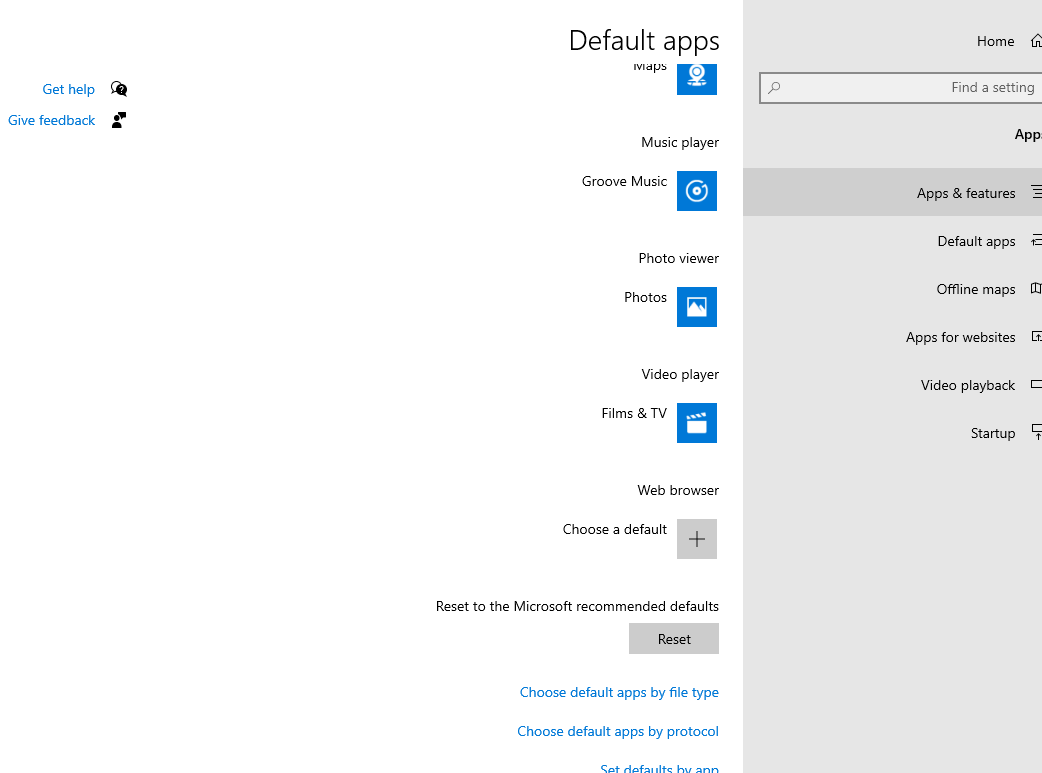Click the Get help chat icon
The height and width of the screenshot is (773, 1042).
pos(119,89)
